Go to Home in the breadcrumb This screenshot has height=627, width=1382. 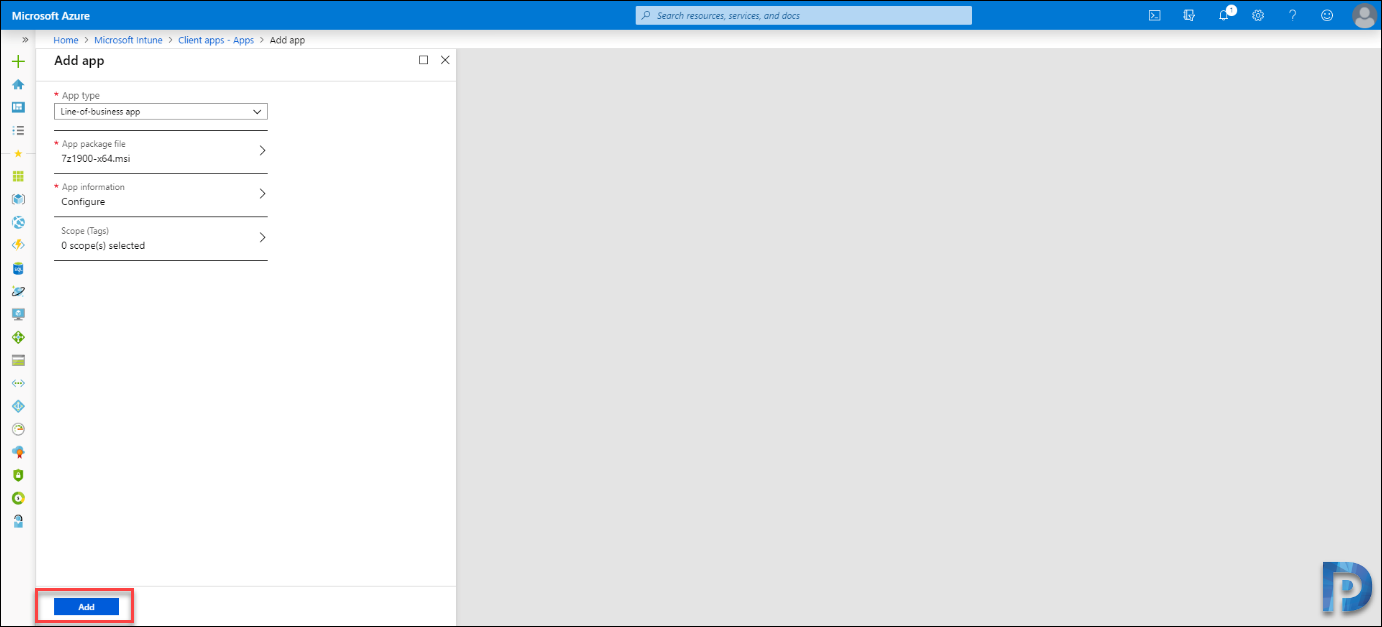point(66,40)
